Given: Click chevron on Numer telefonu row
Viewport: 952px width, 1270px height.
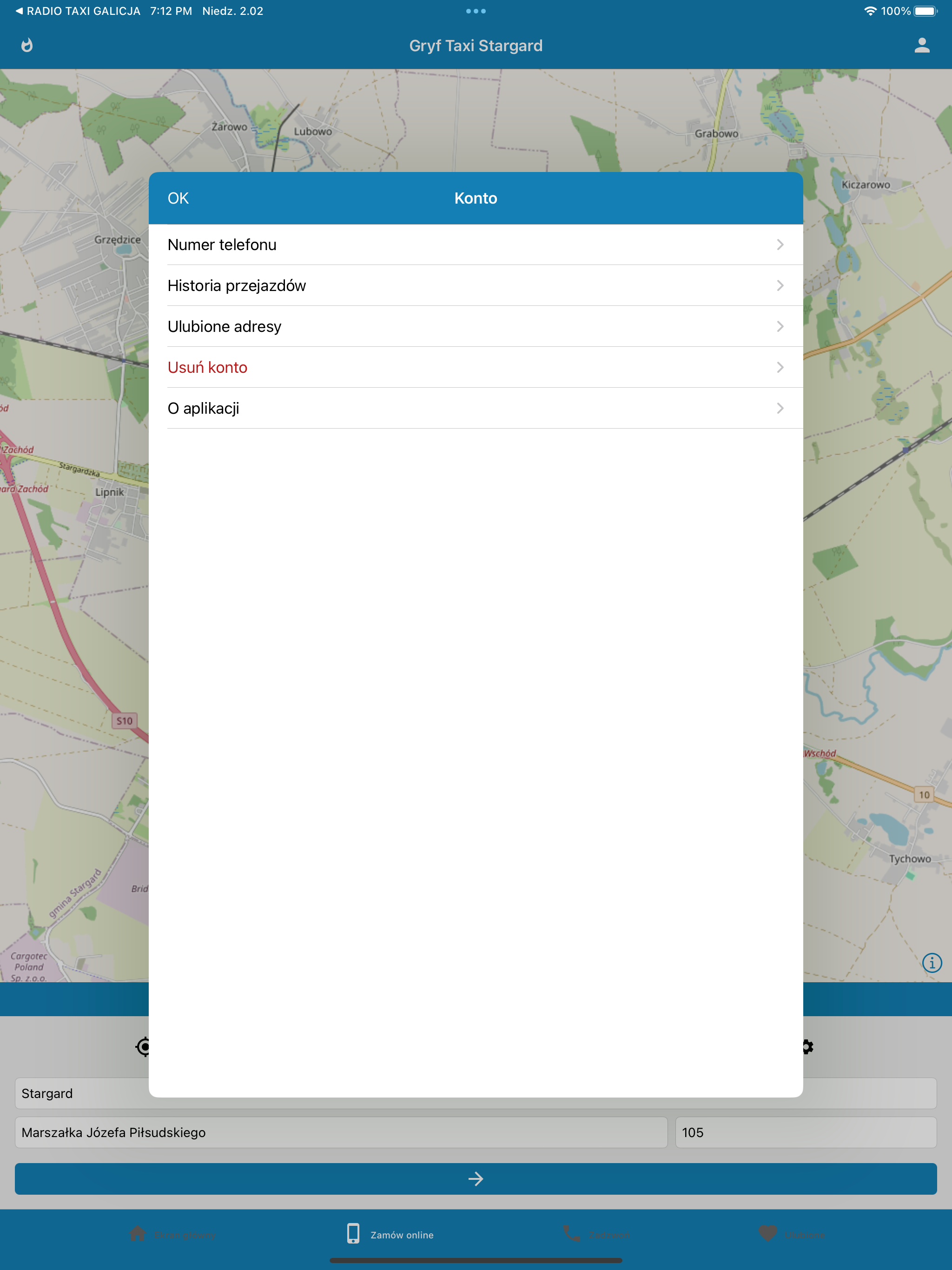Looking at the screenshot, I should [780, 245].
